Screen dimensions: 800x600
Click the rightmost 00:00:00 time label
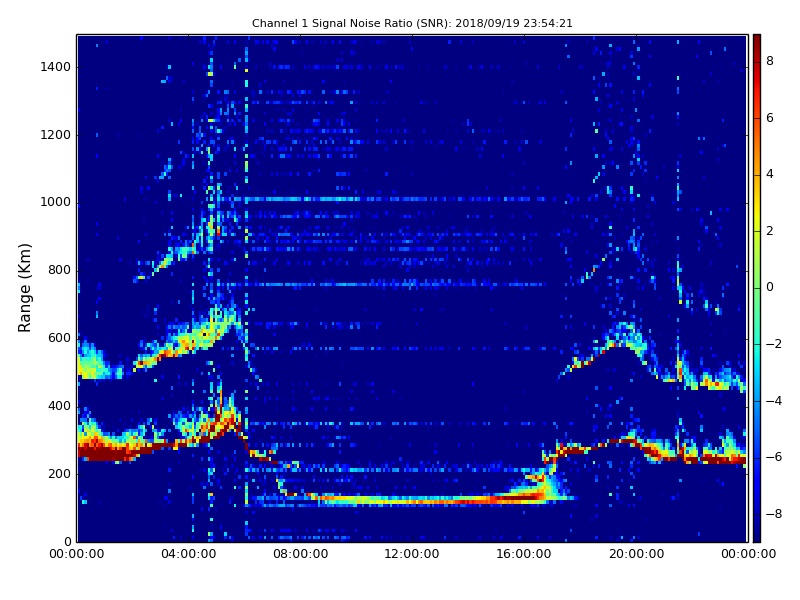tap(748, 554)
